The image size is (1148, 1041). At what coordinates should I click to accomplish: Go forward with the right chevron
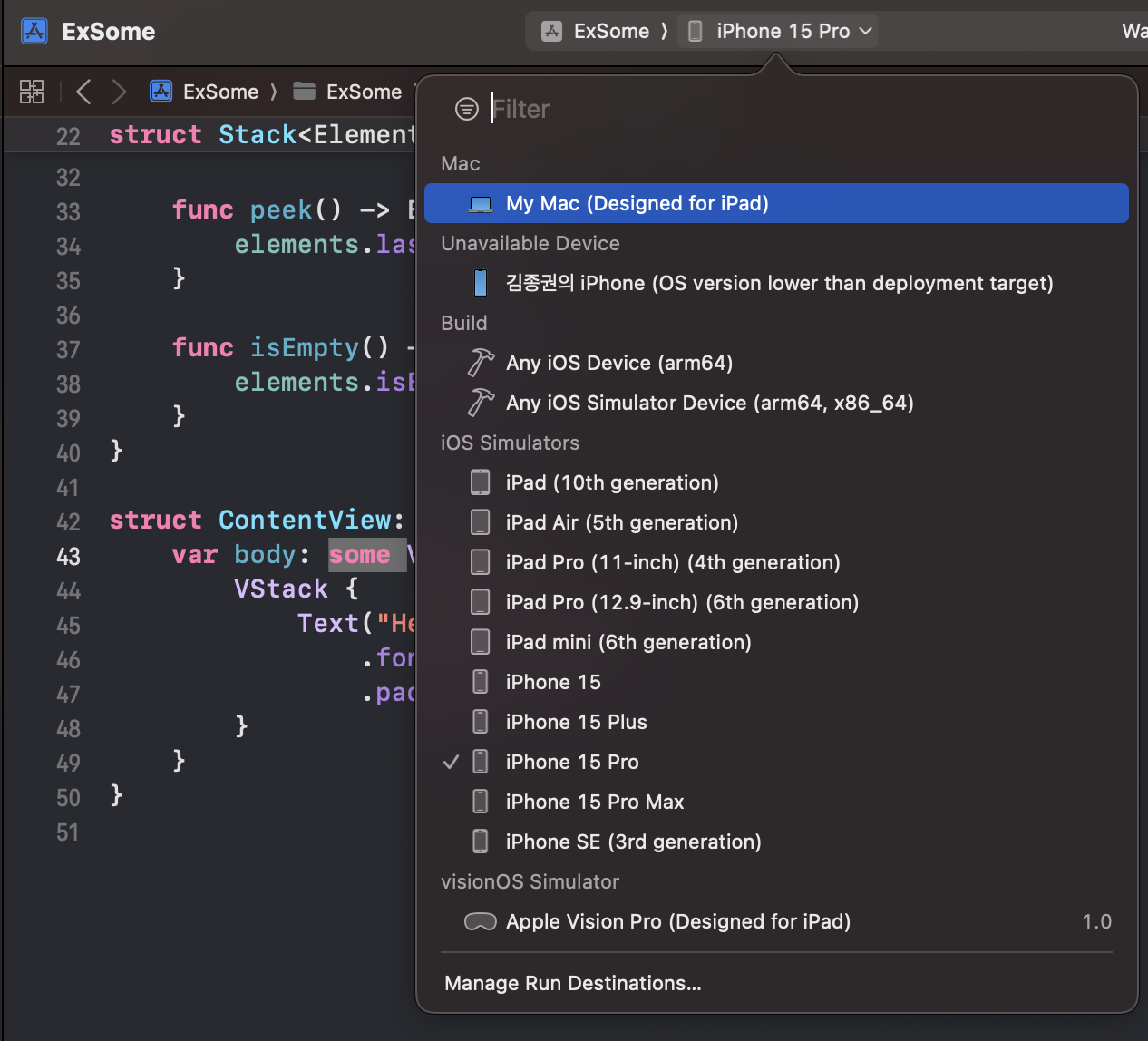[119, 92]
